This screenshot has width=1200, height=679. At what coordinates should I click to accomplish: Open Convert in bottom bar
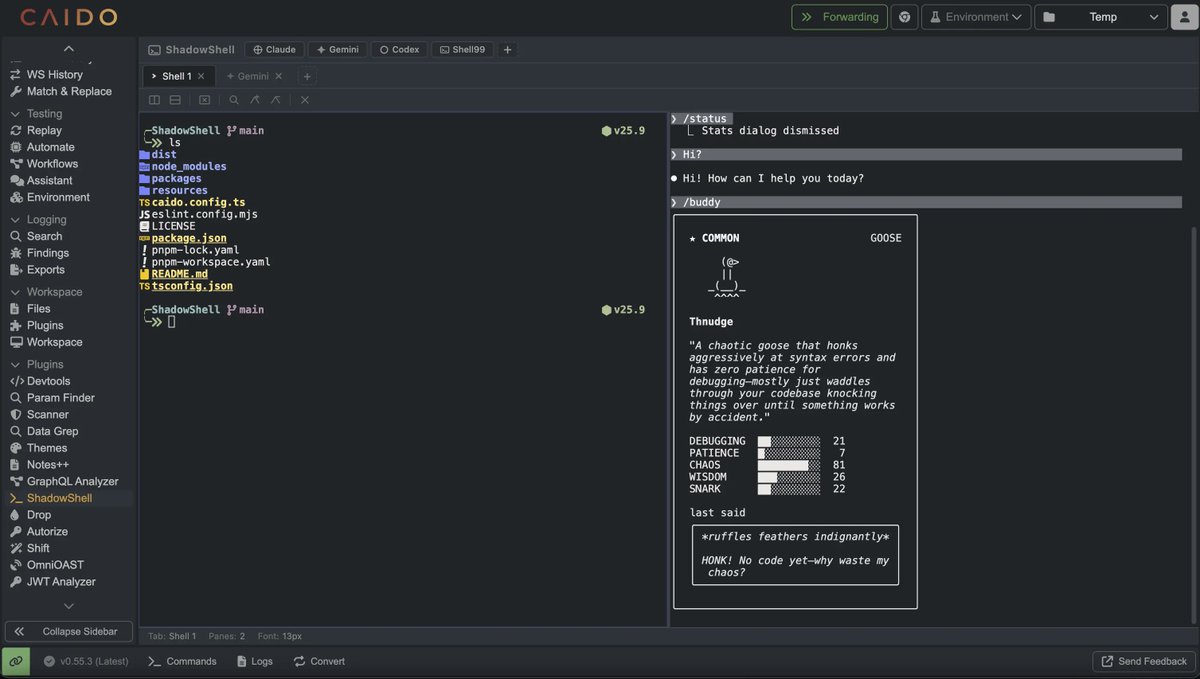click(x=319, y=661)
